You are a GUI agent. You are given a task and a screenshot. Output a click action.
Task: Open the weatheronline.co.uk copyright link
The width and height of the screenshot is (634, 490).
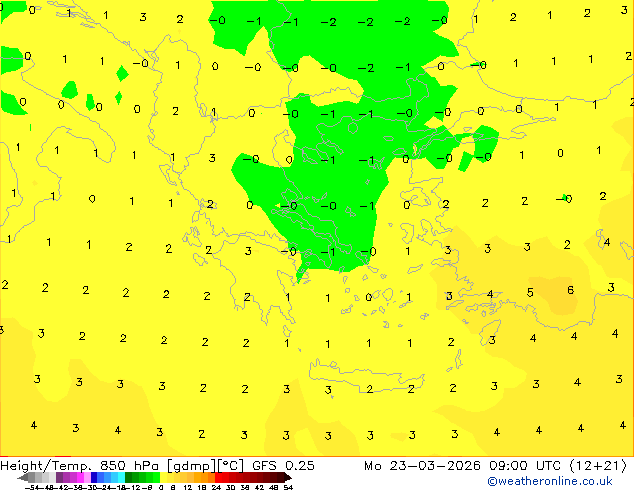[x=550, y=481]
